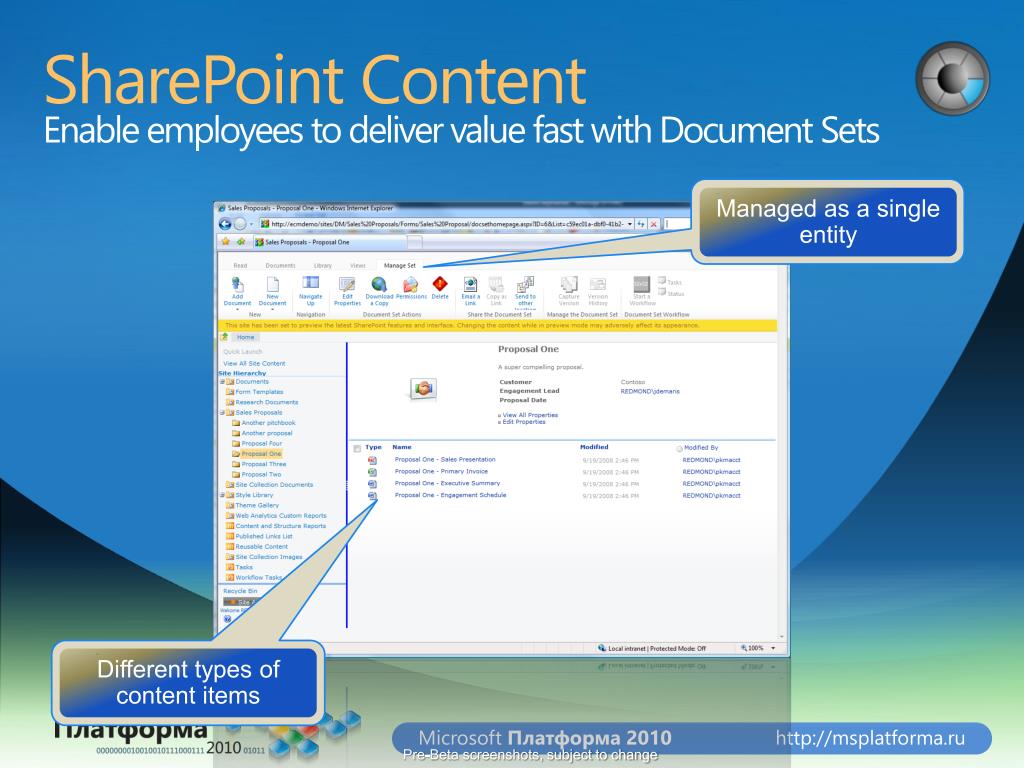This screenshot has height=768, width=1024.
Task: Select Proposal Four in site hierarchy
Action: click(261, 443)
